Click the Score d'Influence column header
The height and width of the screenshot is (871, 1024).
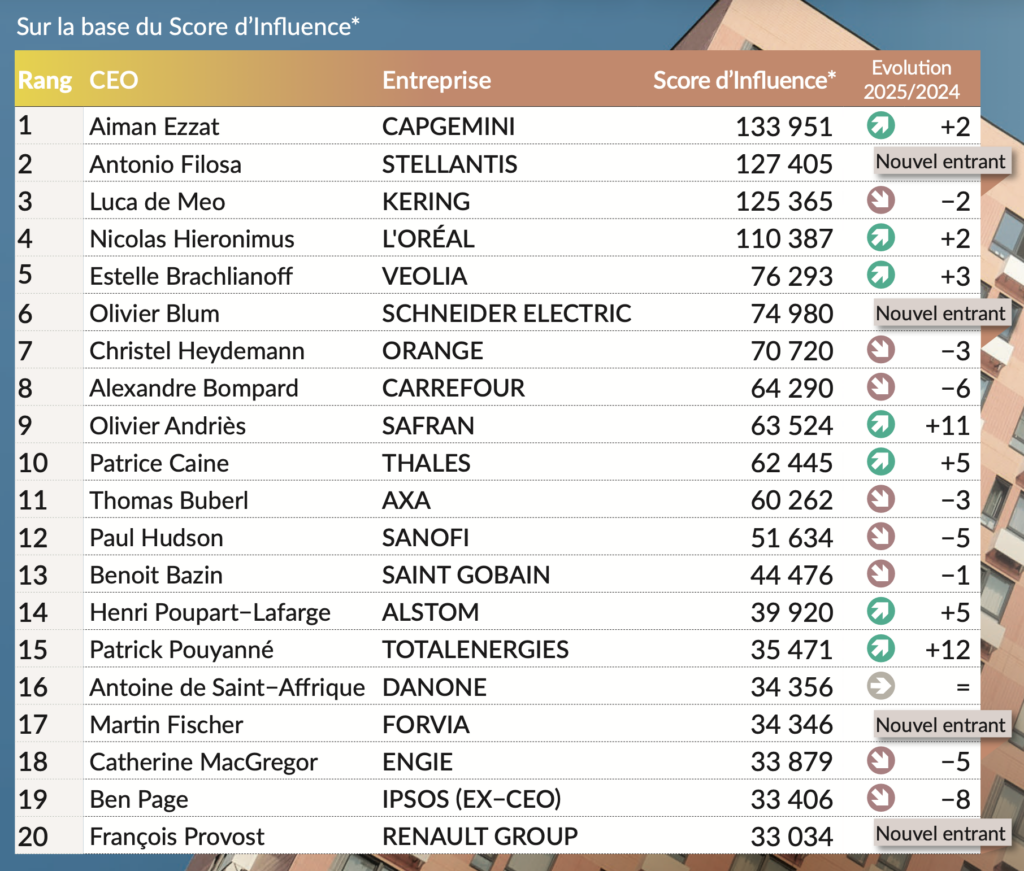click(x=744, y=80)
